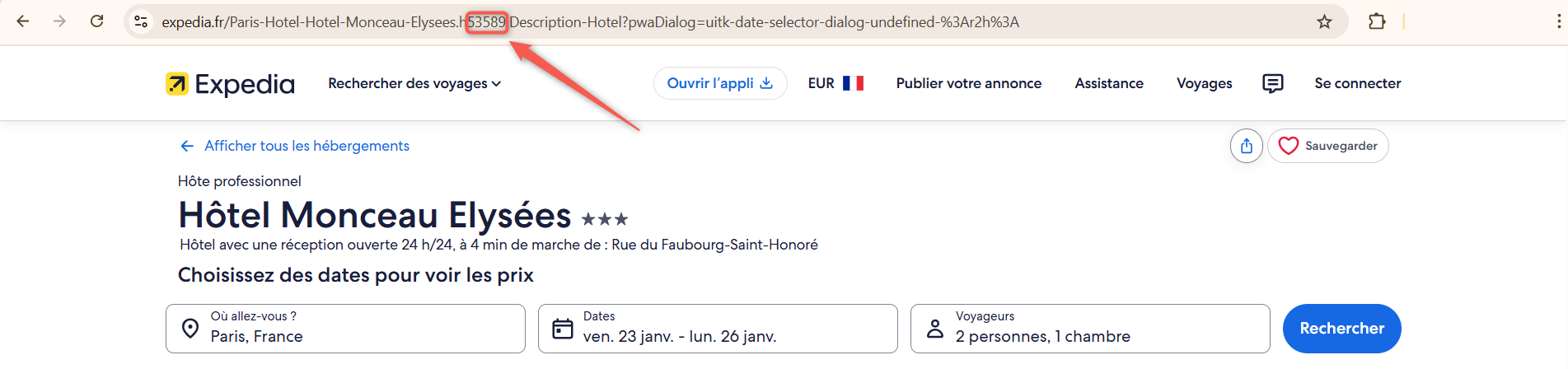Image resolution: width=1568 pixels, height=369 pixels.
Task: Click the Expedia logo
Action: click(x=230, y=84)
